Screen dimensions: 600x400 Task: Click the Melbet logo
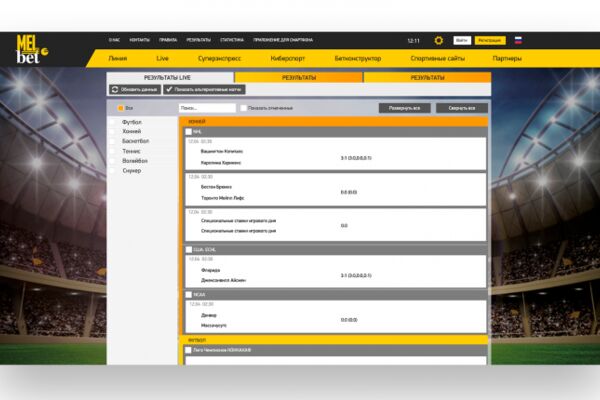(32, 49)
